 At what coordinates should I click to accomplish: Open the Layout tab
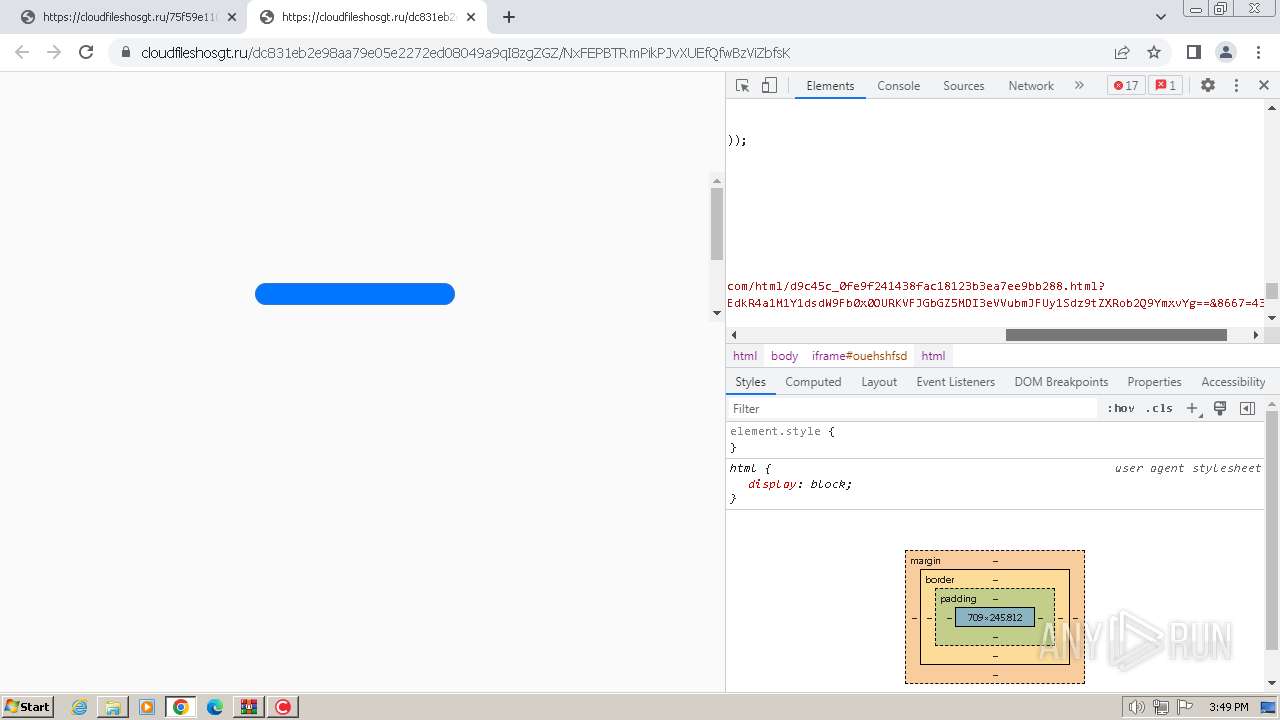tap(879, 382)
